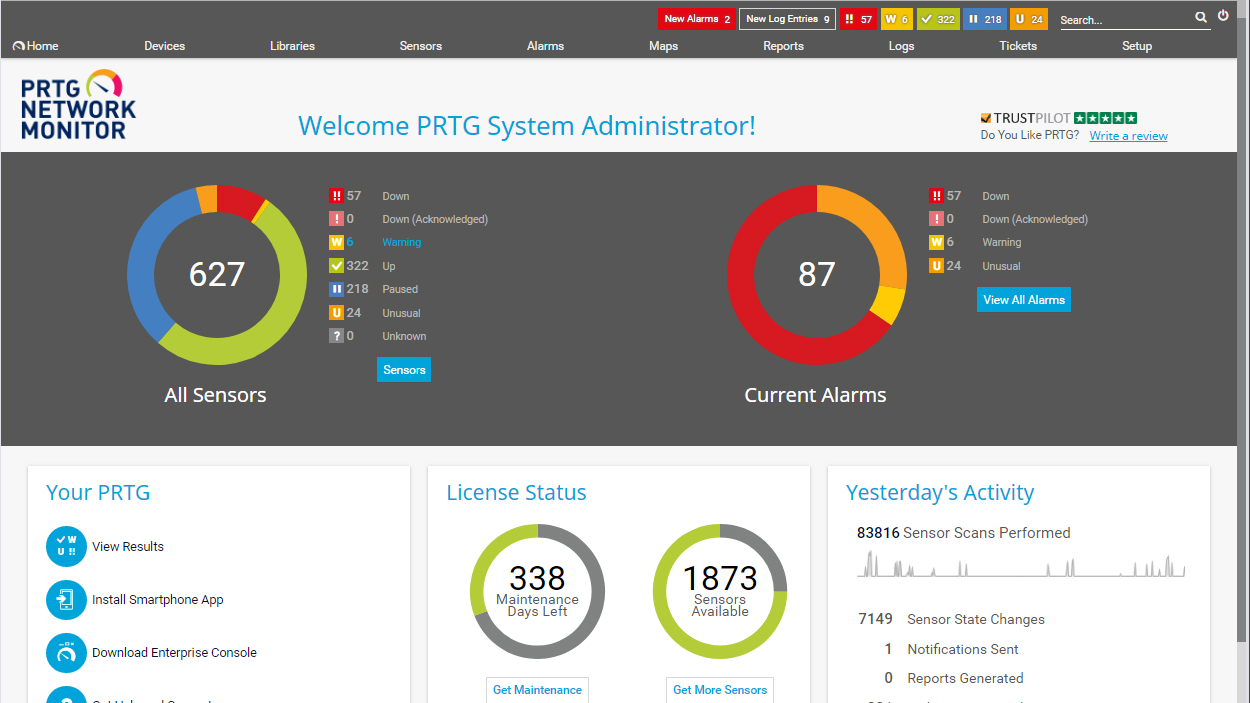Click the blue Sensors button
The width and height of the screenshot is (1250, 703).
[x=404, y=370]
